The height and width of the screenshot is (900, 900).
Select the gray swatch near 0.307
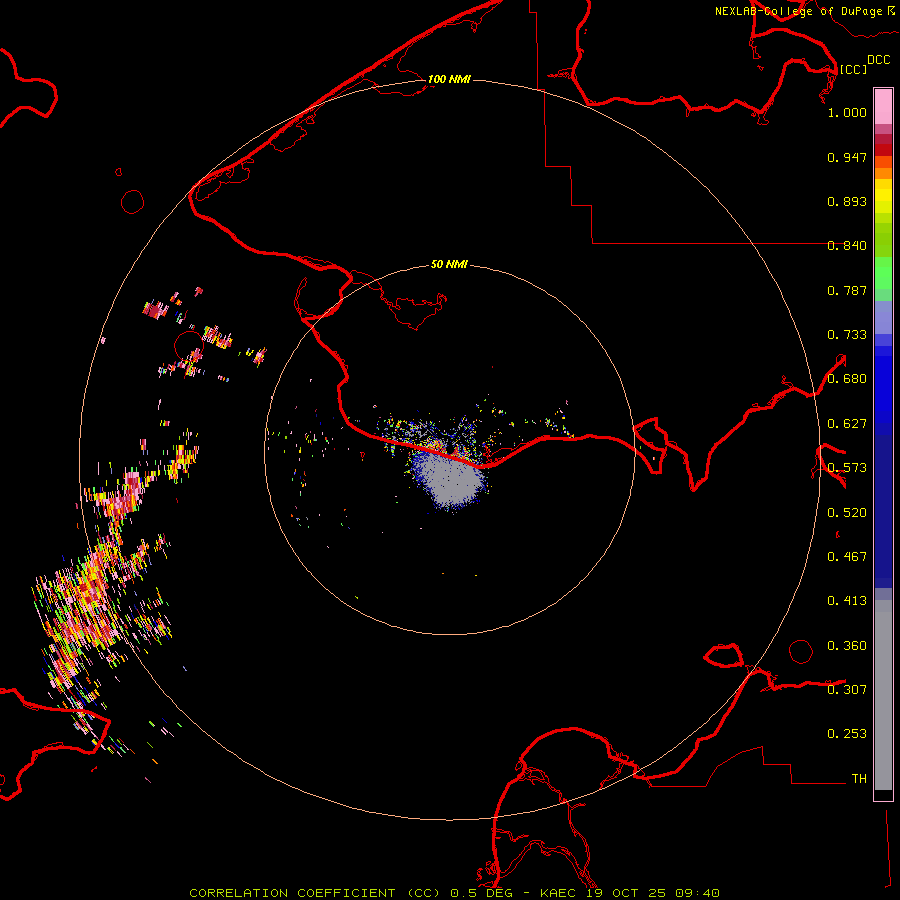coord(883,690)
